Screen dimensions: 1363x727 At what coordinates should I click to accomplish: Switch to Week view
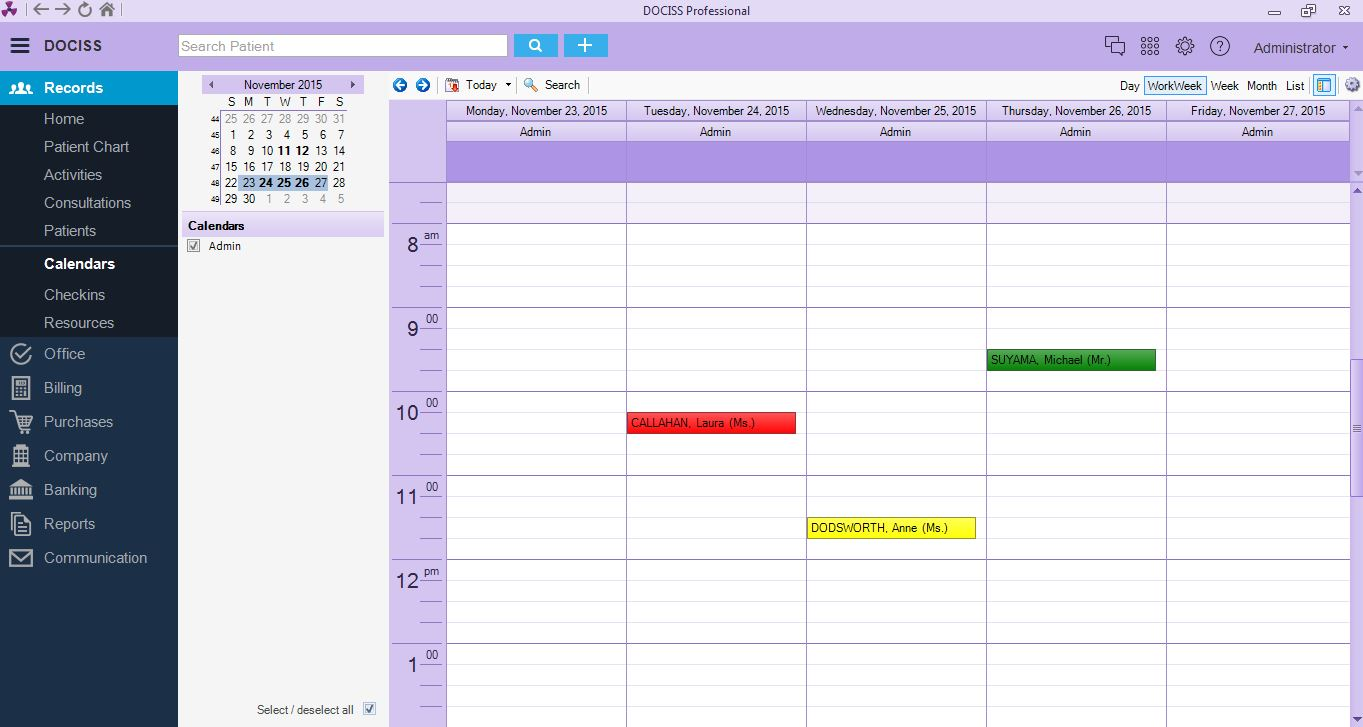[x=1225, y=86]
